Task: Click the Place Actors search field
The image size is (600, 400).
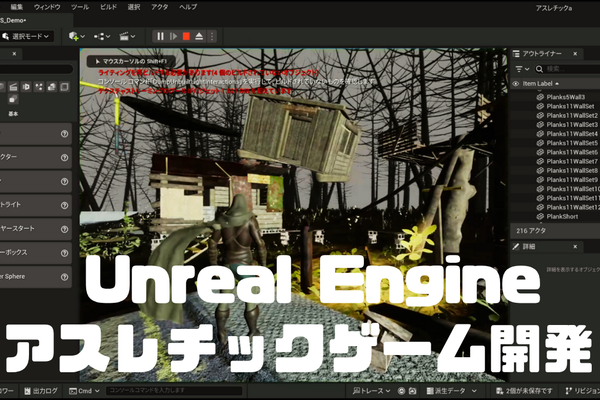Action: 36,69
